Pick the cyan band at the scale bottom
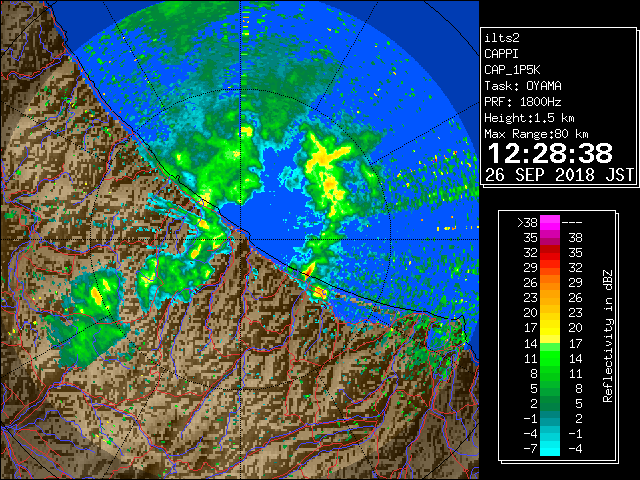The height and width of the screenshot is (480, 640). click(550, 449)
